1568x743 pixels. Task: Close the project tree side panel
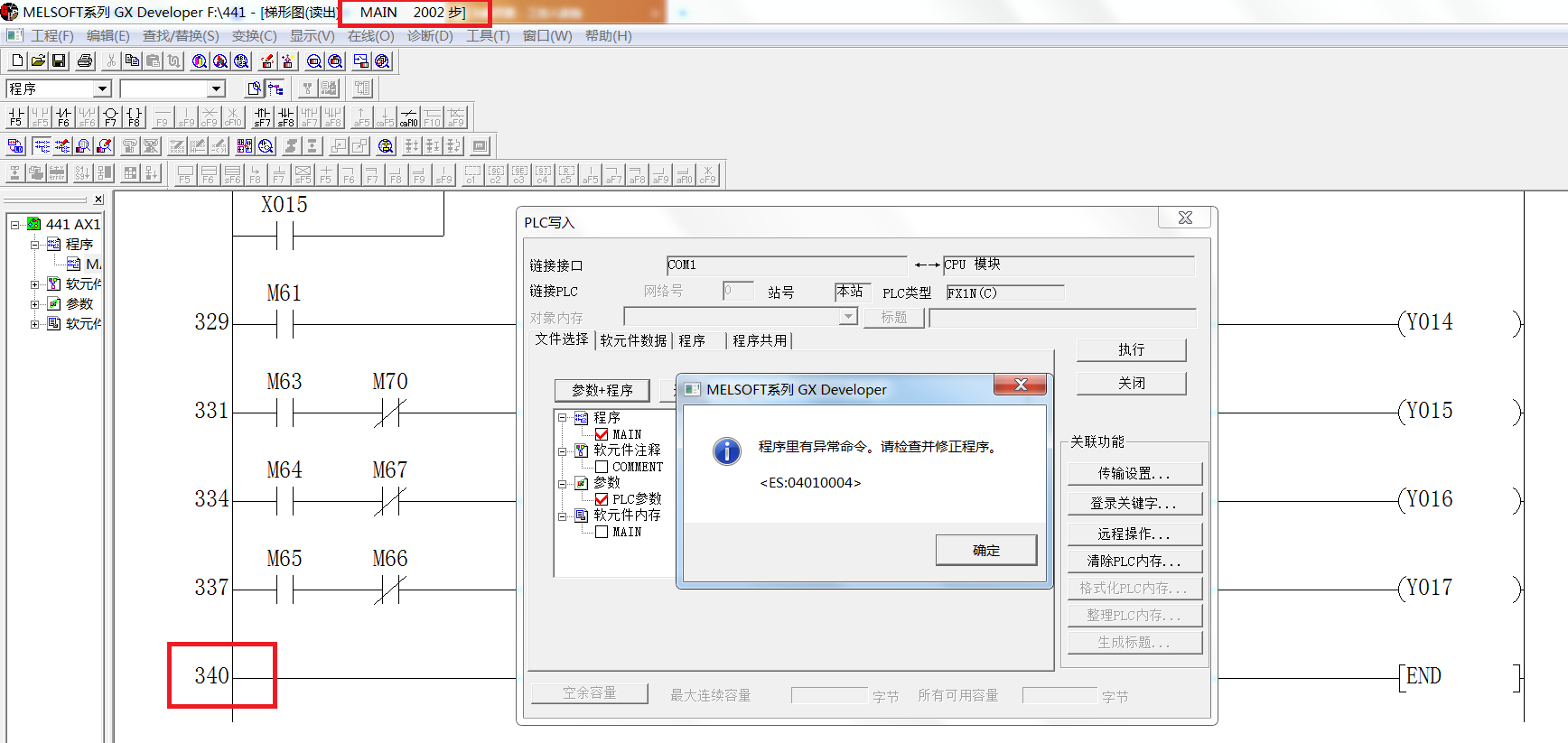pos(98,200)
